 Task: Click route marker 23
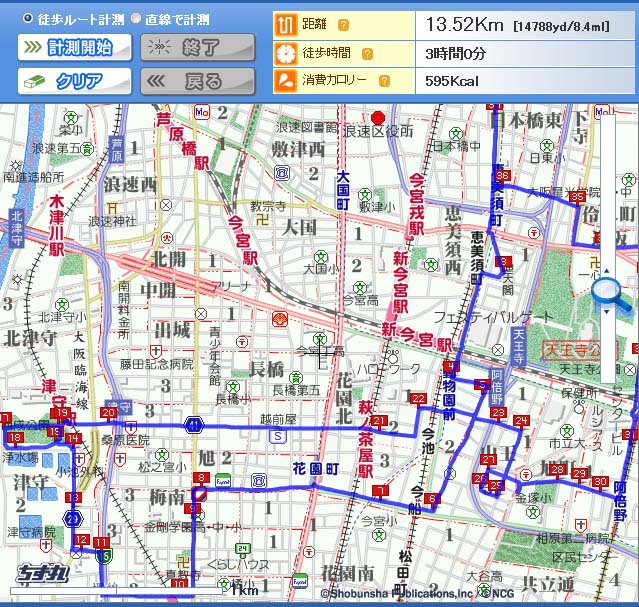(x=498, y=413)
